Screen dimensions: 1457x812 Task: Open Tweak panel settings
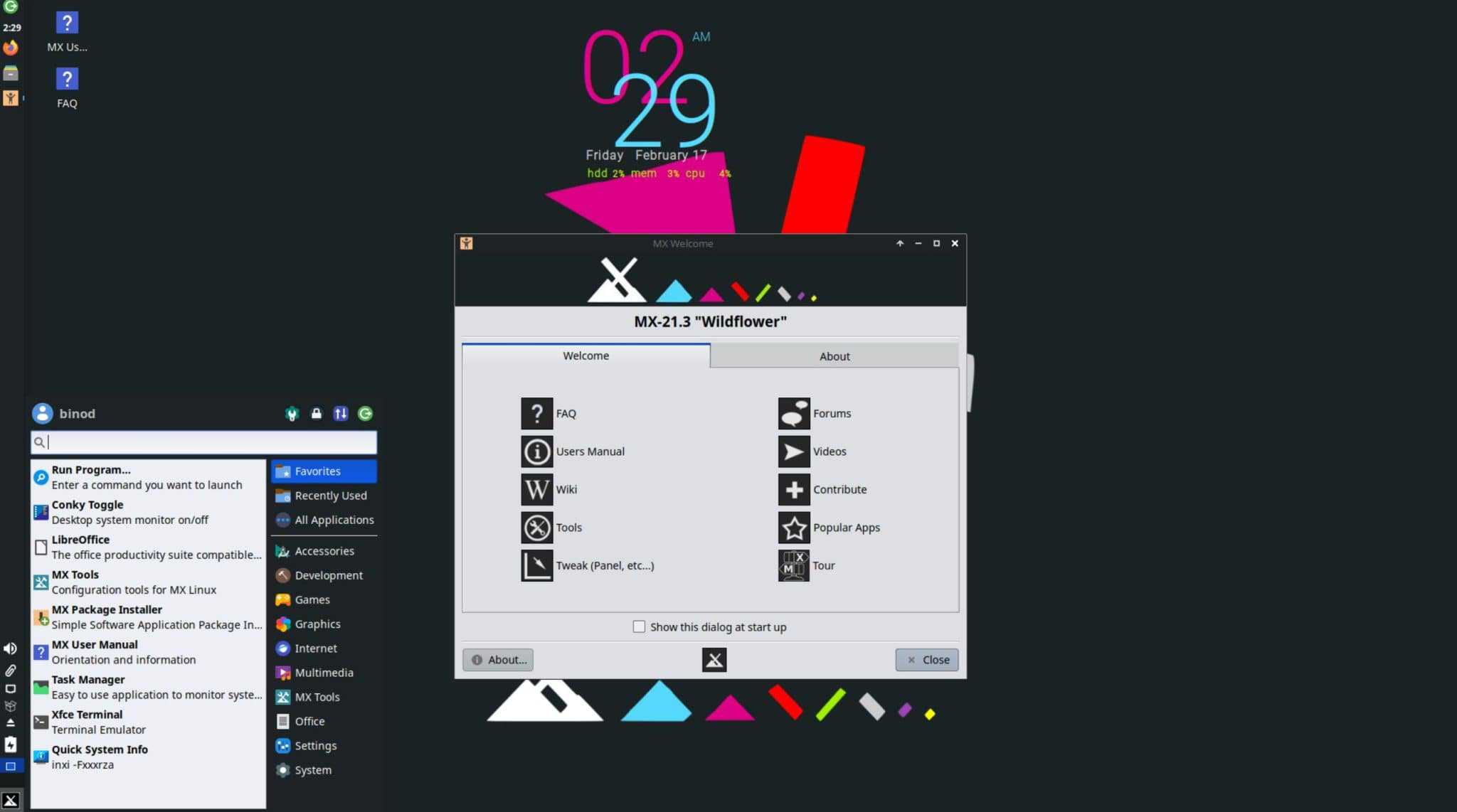(x=588, y=565)
